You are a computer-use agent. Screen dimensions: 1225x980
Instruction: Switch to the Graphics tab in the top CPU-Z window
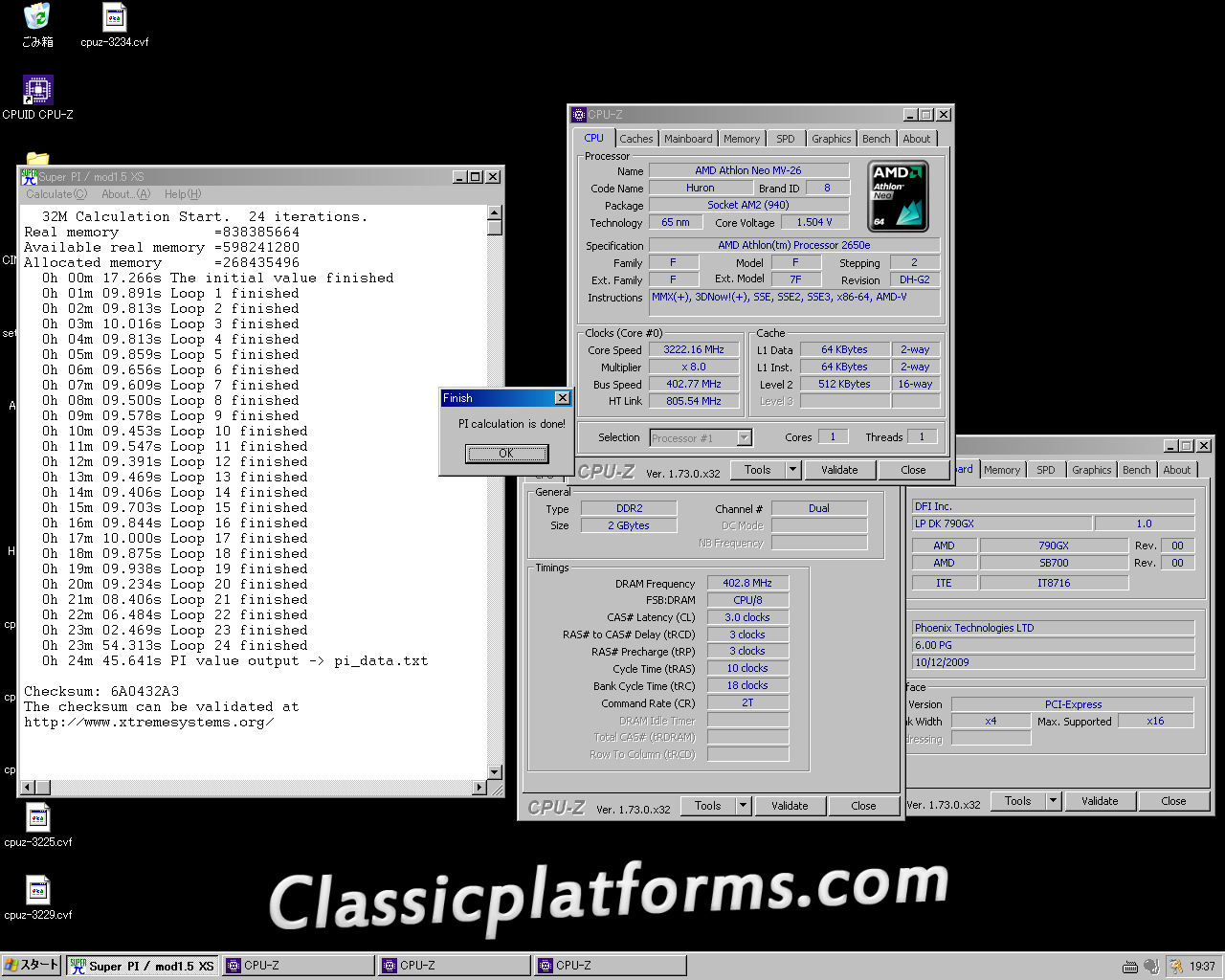[832, 139]
